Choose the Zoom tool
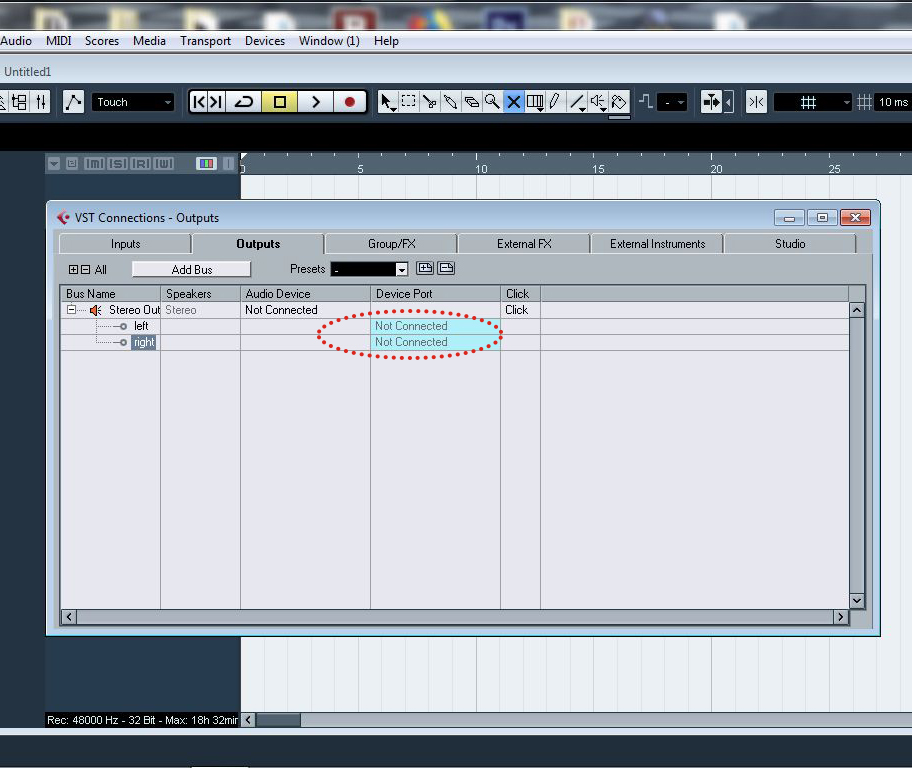The image size is (912, 768). (x=493, y=101)
